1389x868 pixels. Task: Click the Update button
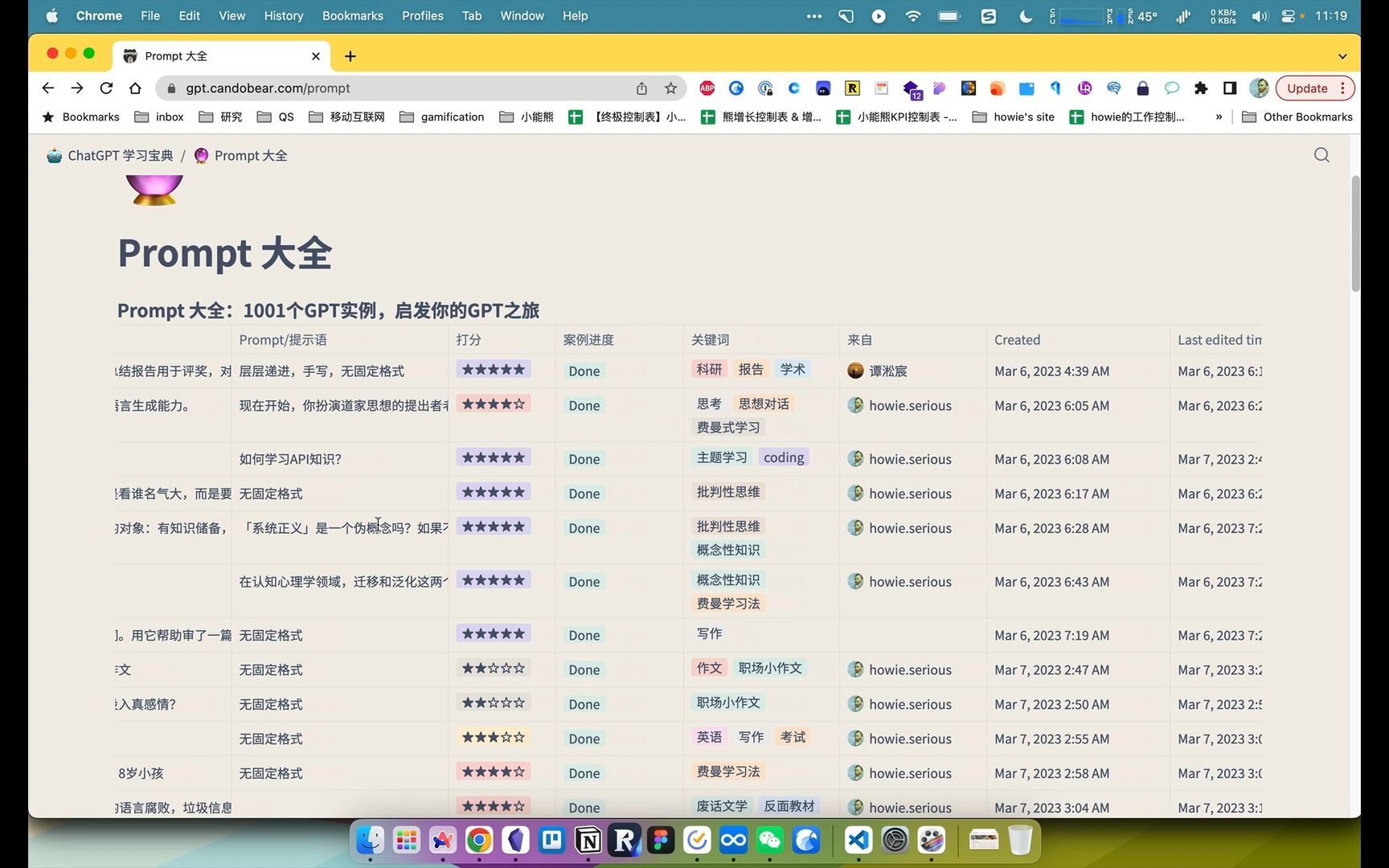pyautogui.click(x=1308, y=88)
